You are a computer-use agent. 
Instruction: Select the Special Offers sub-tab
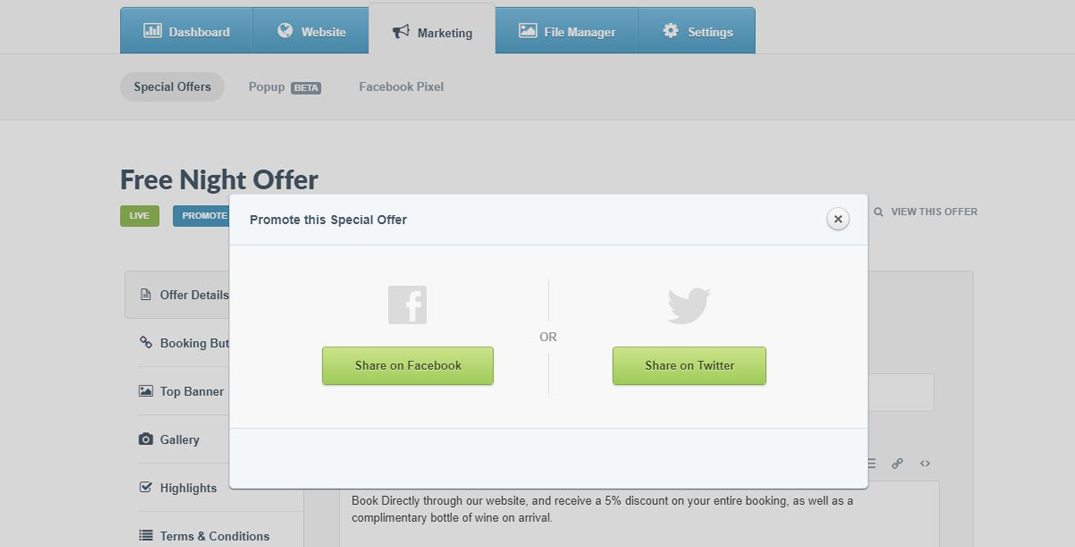pyautogui.click(x=172, y=87)
